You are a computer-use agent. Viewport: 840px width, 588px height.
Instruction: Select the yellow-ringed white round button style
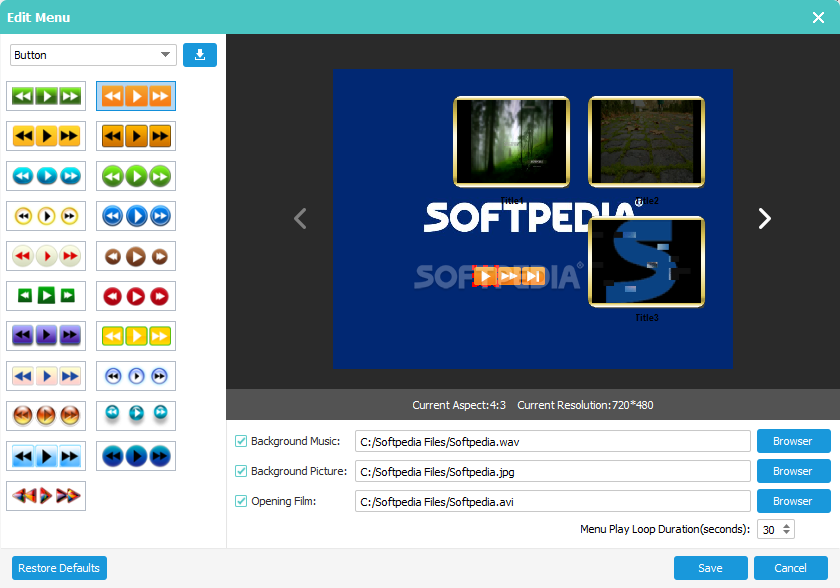click(x=46, y=216)
